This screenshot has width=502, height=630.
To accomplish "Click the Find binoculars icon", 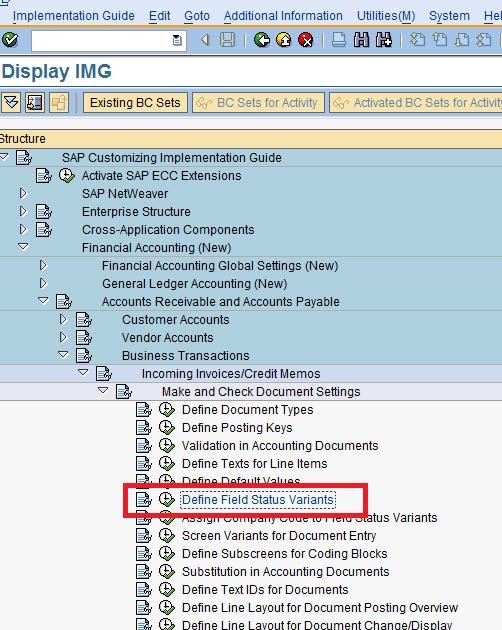I will tap(361, 40).
